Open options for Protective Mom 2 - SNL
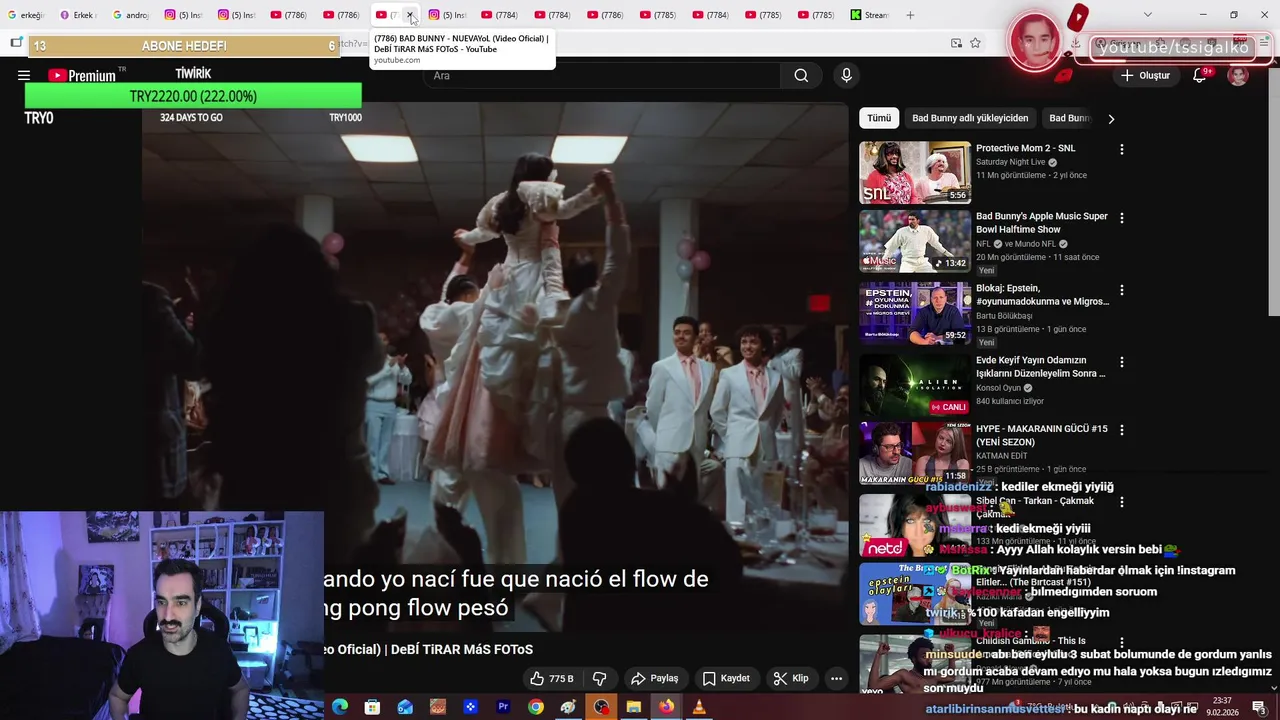Viewport: 1280px width, 720px height. [1121, 149]
